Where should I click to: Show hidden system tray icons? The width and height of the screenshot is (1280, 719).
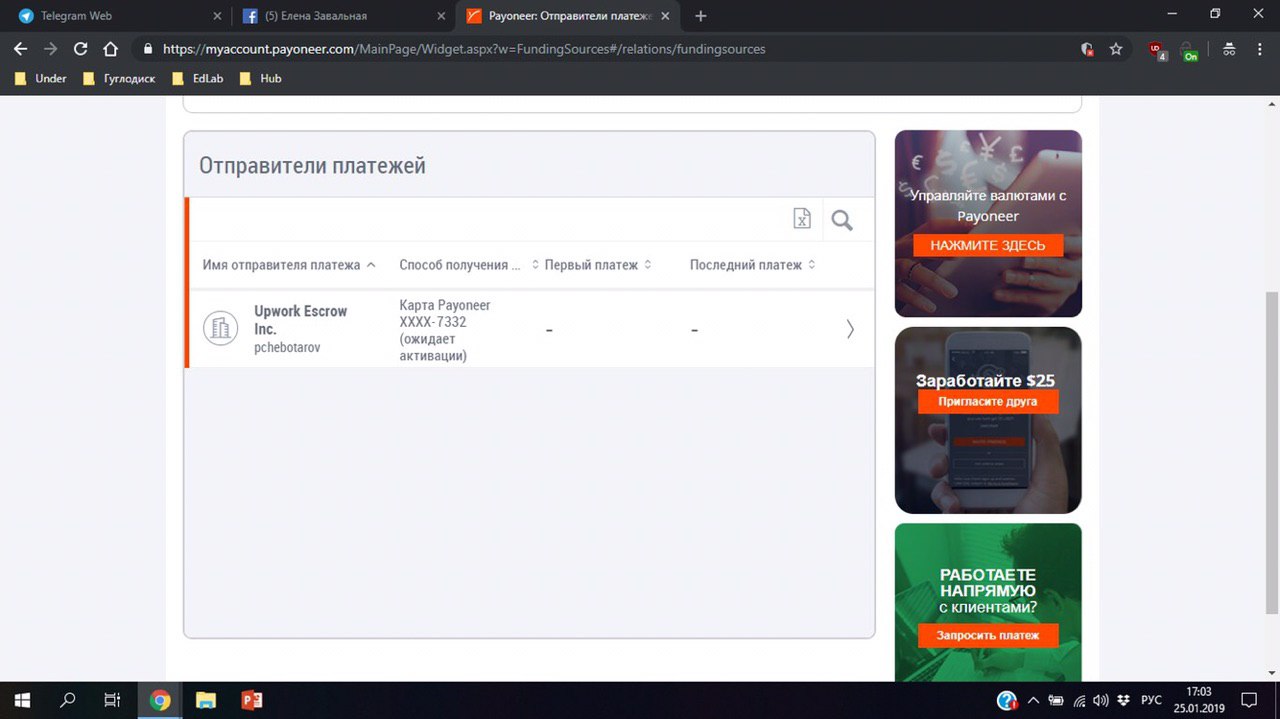[1033, 700]
